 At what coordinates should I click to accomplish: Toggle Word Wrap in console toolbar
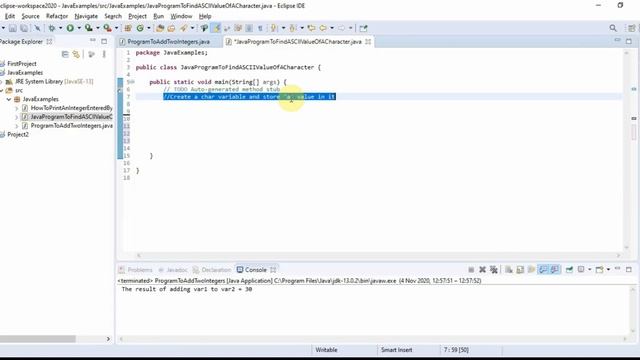click(531, 270)
